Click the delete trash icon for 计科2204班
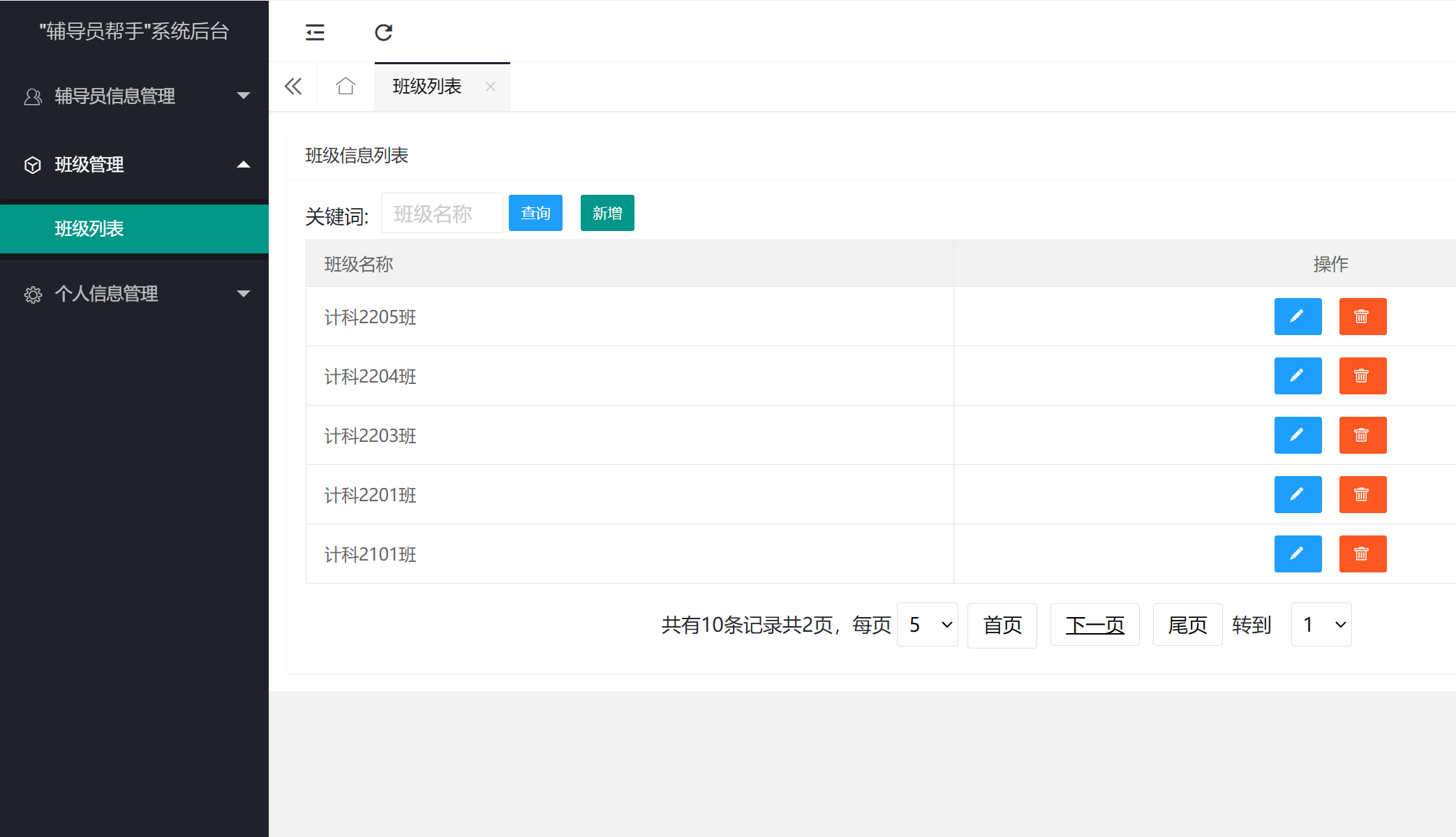 (x=1362, y=376)
